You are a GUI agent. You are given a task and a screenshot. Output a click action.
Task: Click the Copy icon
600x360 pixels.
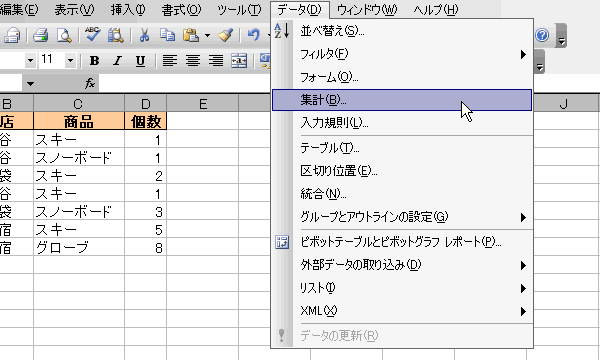[167, 35]
